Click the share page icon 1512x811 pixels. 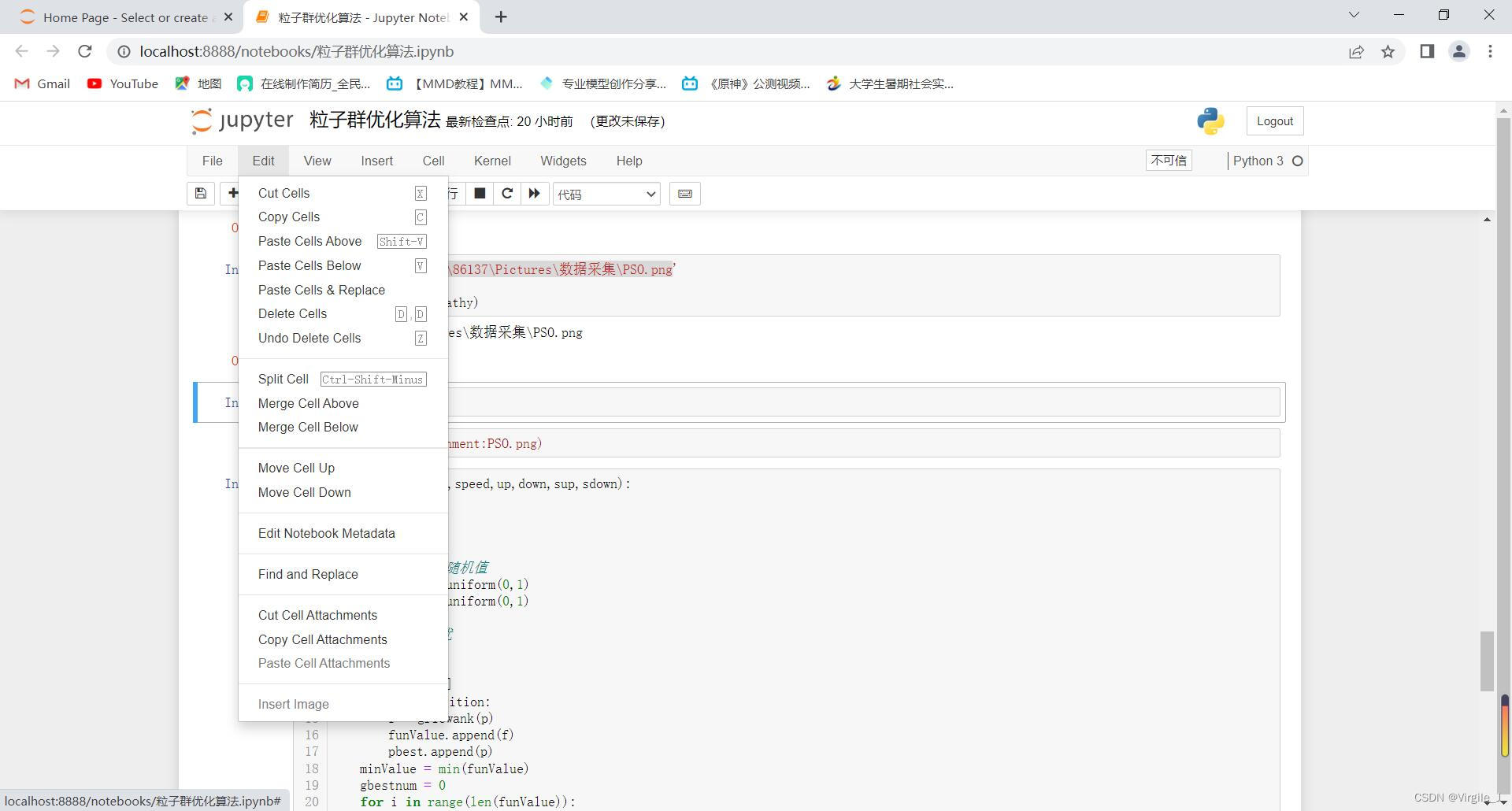point(1356,51)
